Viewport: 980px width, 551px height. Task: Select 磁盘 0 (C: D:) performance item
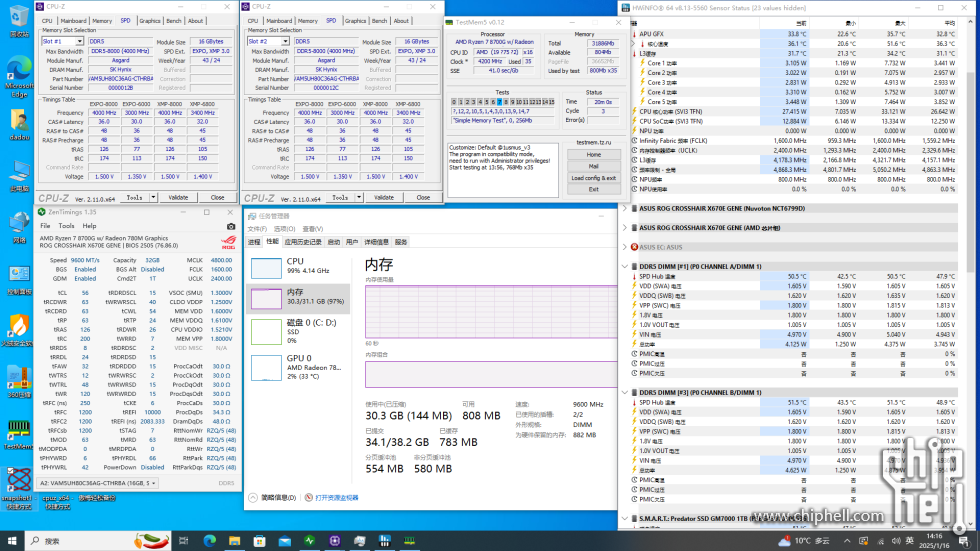click(x=299, y=331)
